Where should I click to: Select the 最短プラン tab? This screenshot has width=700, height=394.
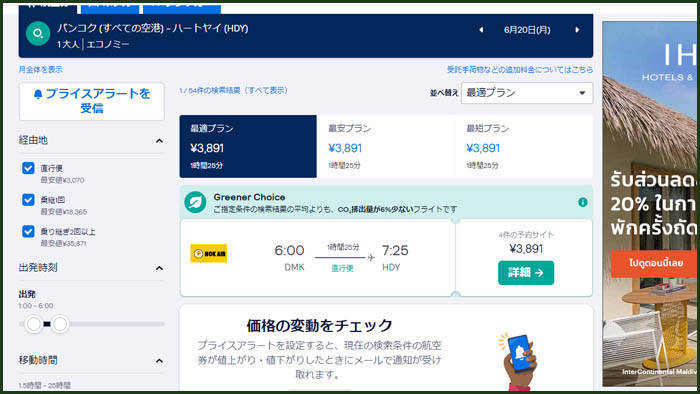tap(524, 146)
